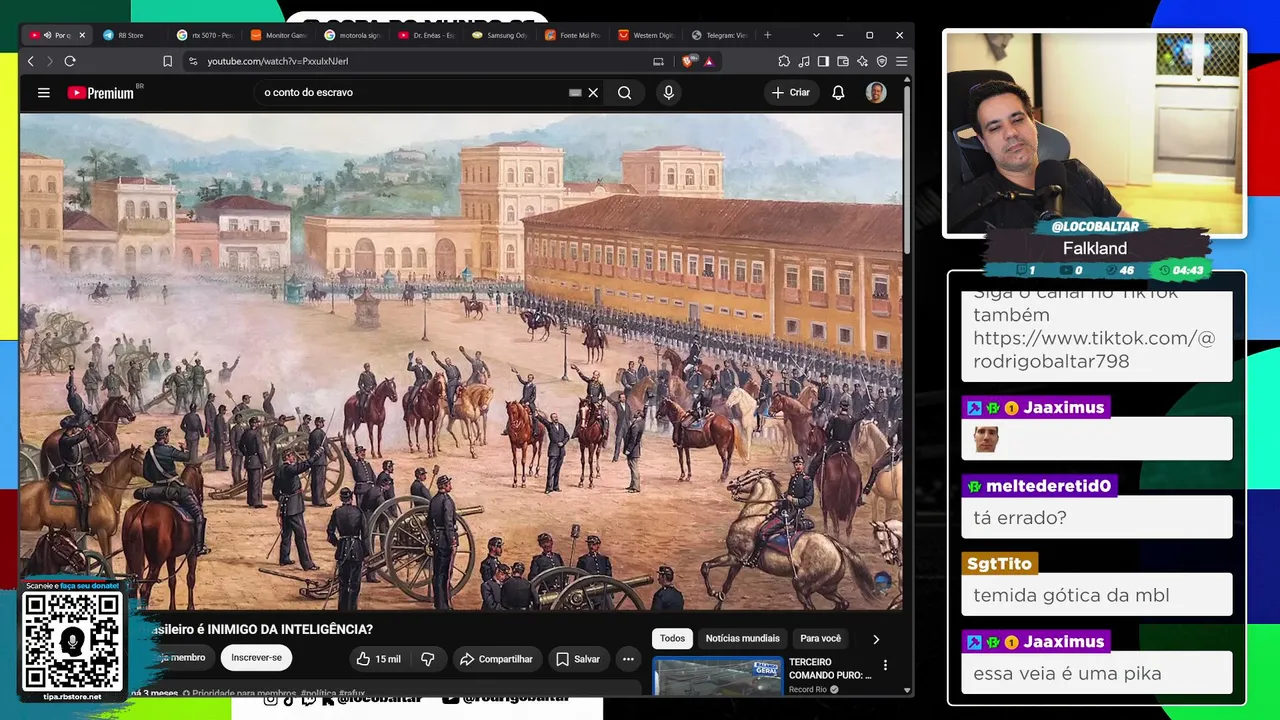Open the TERCEIRO COMANDO PURO video title
This screenshot has width=1280, height=720.
point(830,669)
